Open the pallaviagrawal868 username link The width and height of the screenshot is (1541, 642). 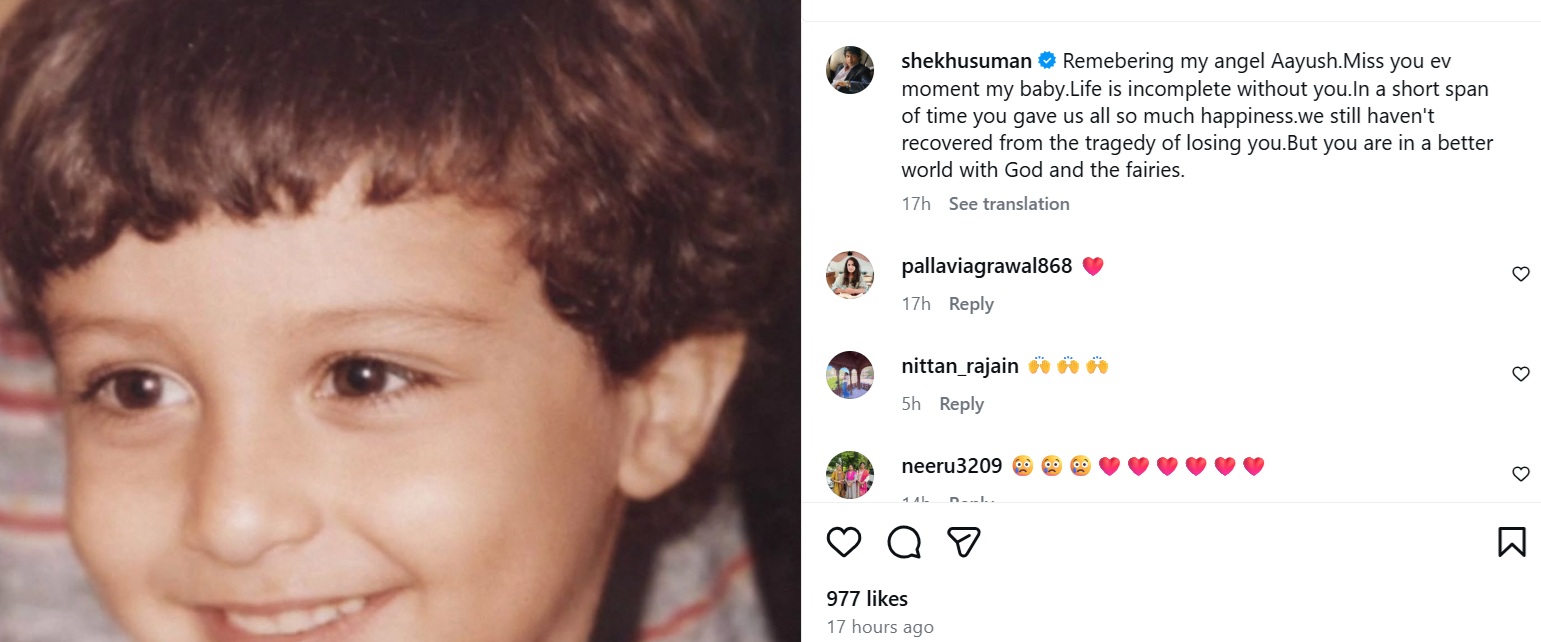986,266
